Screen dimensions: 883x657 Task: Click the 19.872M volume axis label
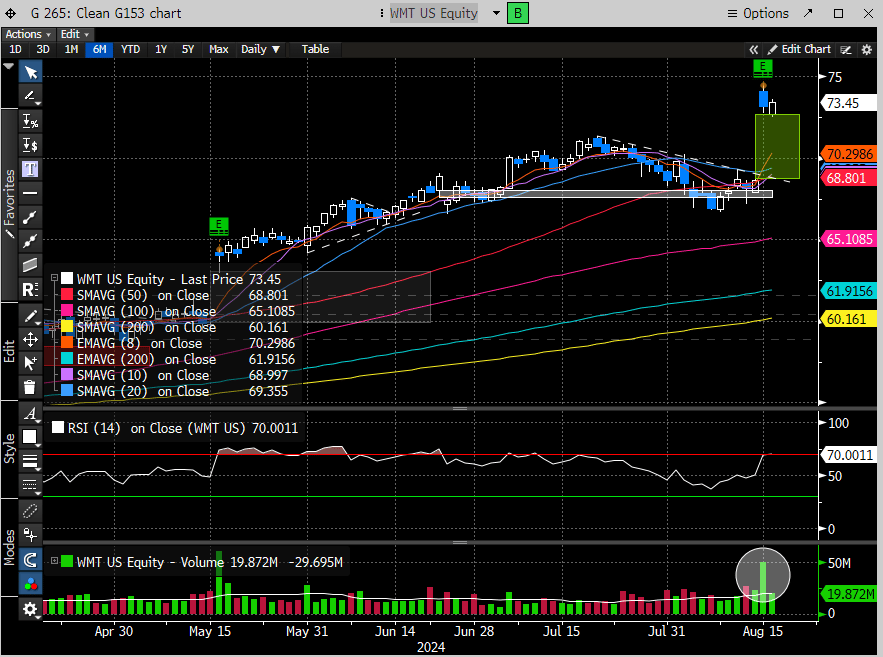coord(850,594)
